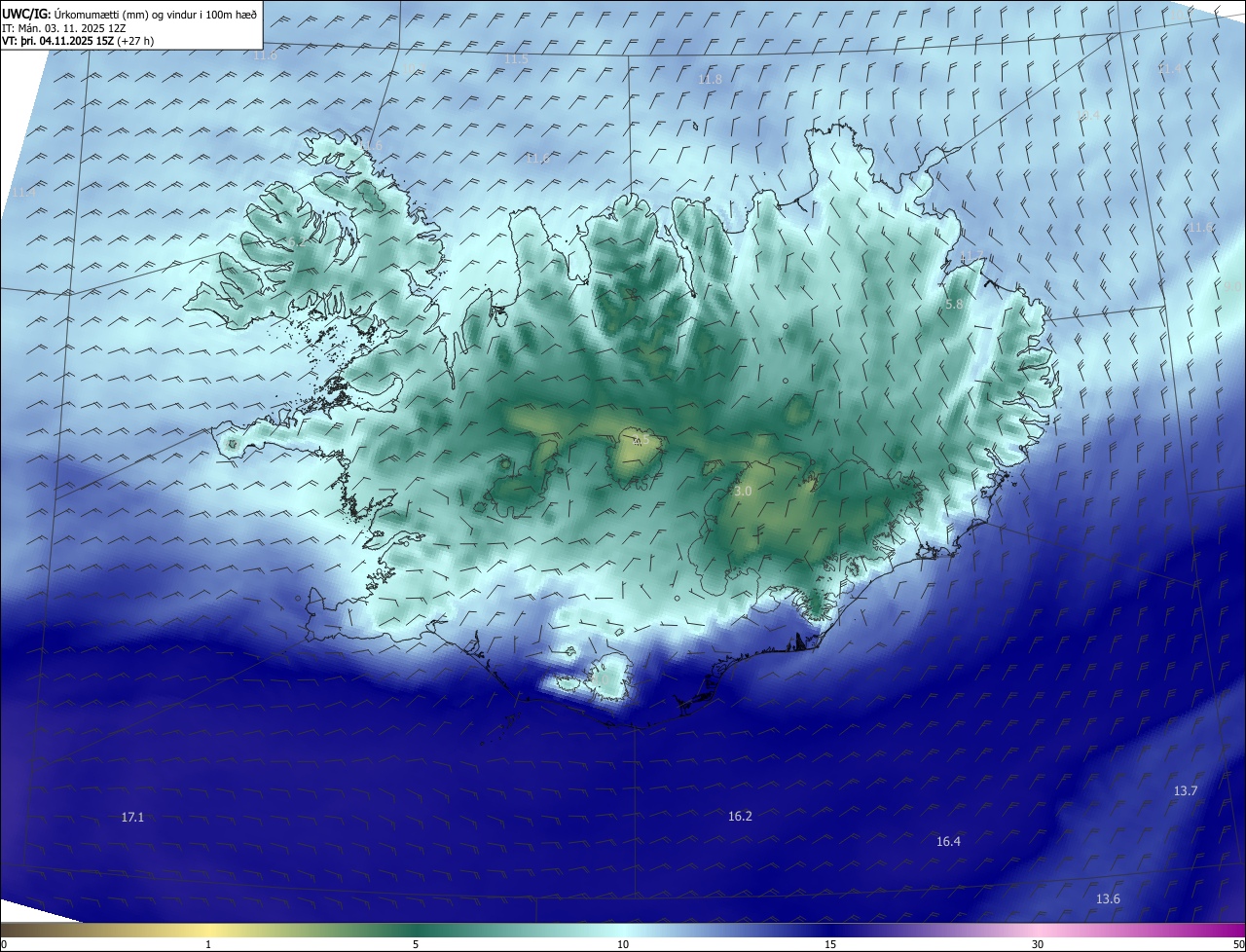The image size is (1246, 952).
Task: Click the 15 tick on the color scale
Action: [x=830, y=944]
